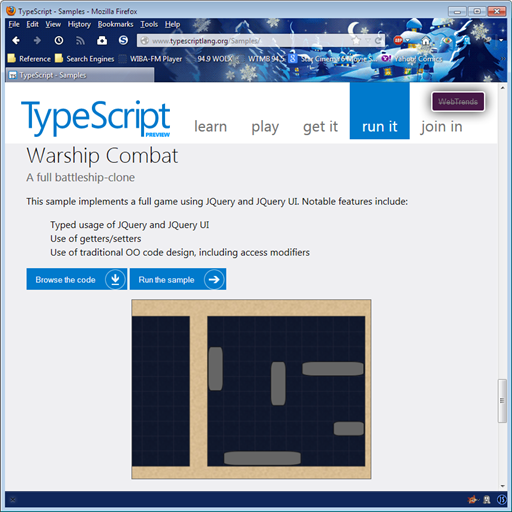Image resolution: width=512 pixels, height=512 pixels.
Task: Click the circled S toolbar icon
Action: tap(123, 41)
